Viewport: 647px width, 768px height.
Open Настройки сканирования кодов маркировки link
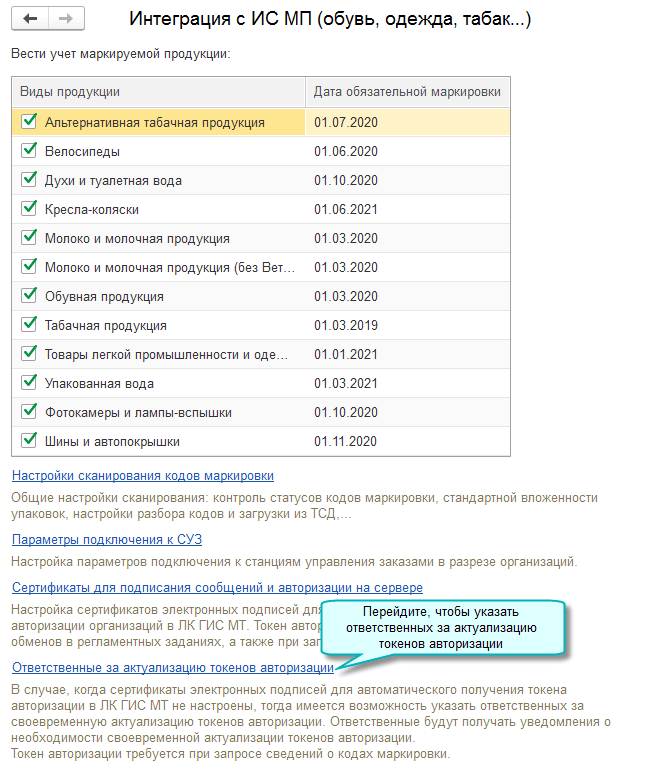coord(143,476)
